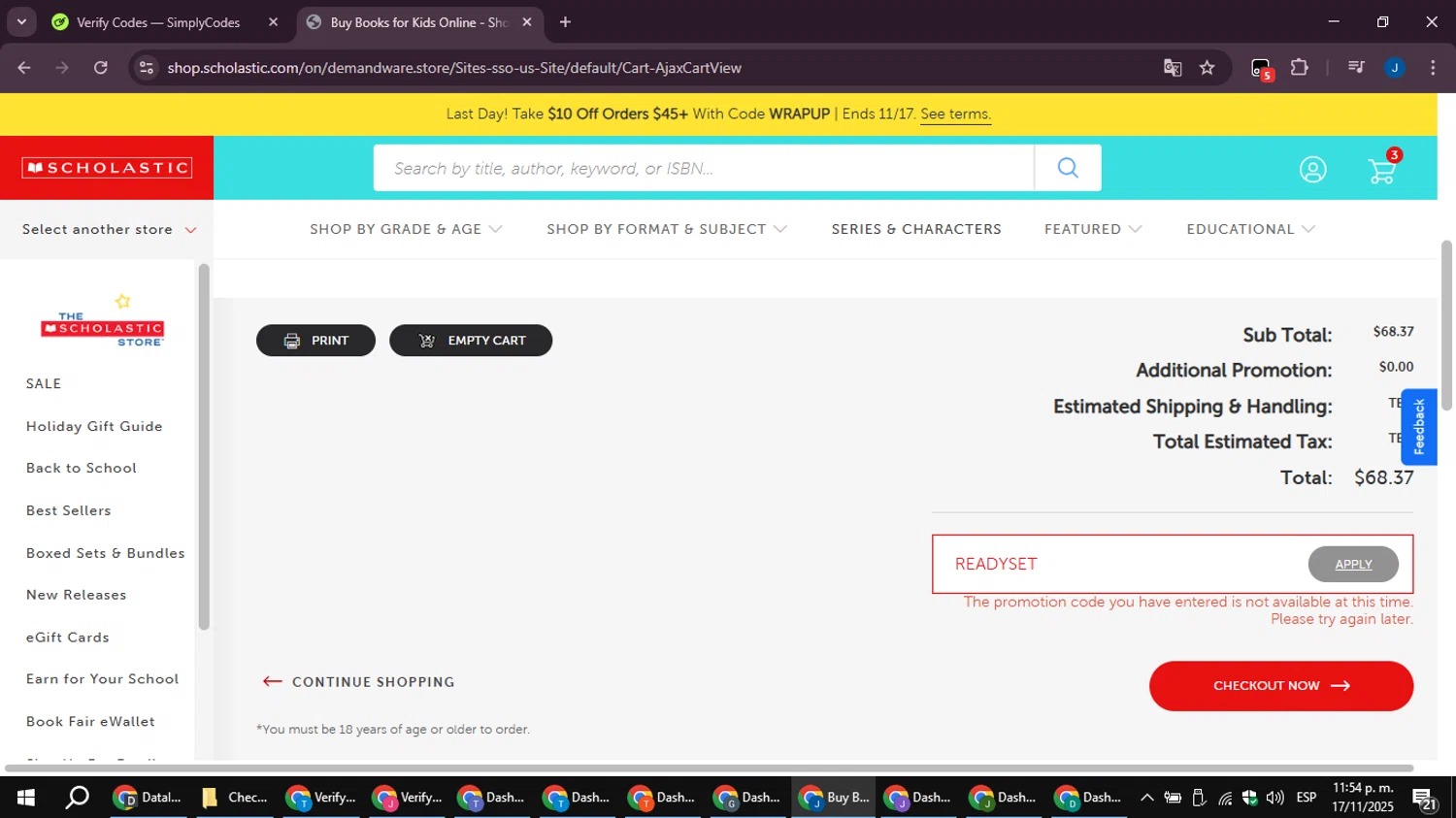
Task: Reload the page
Action: pos(101,67)
